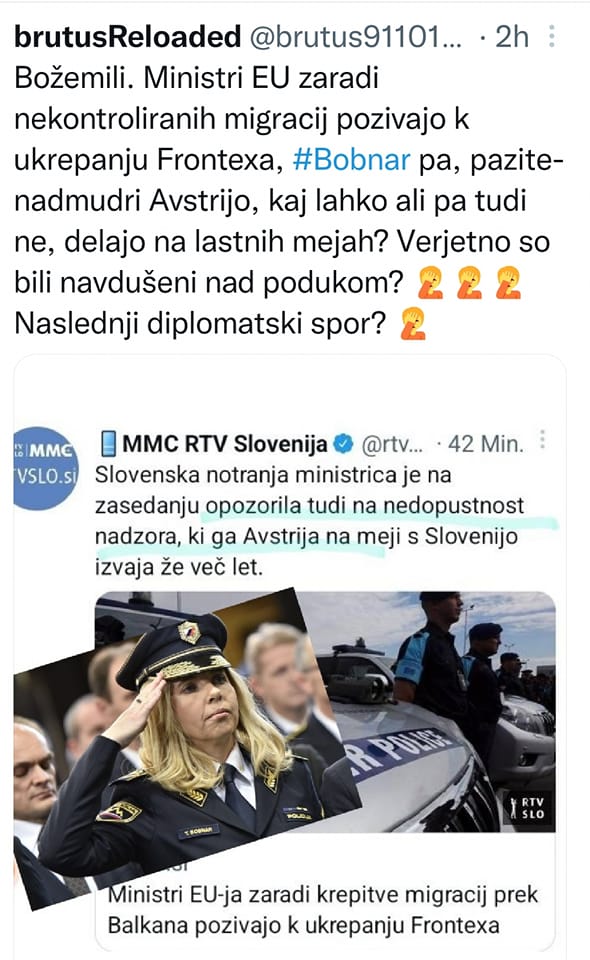Viewport: 590px width, 960px height.
Task: Open brutusReloaded's profile name
Action: (128, 37)
